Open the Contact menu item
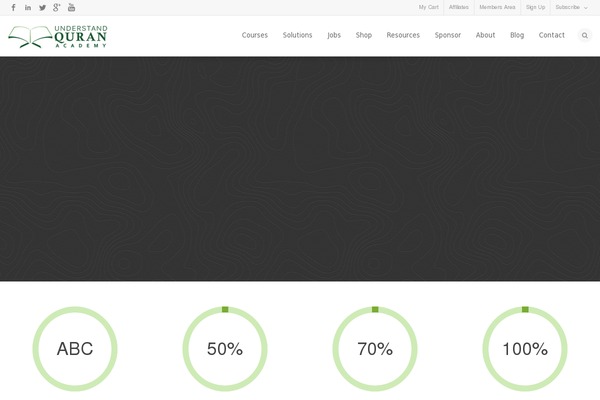Screen dimensions: 600x400 click(552, 35)
